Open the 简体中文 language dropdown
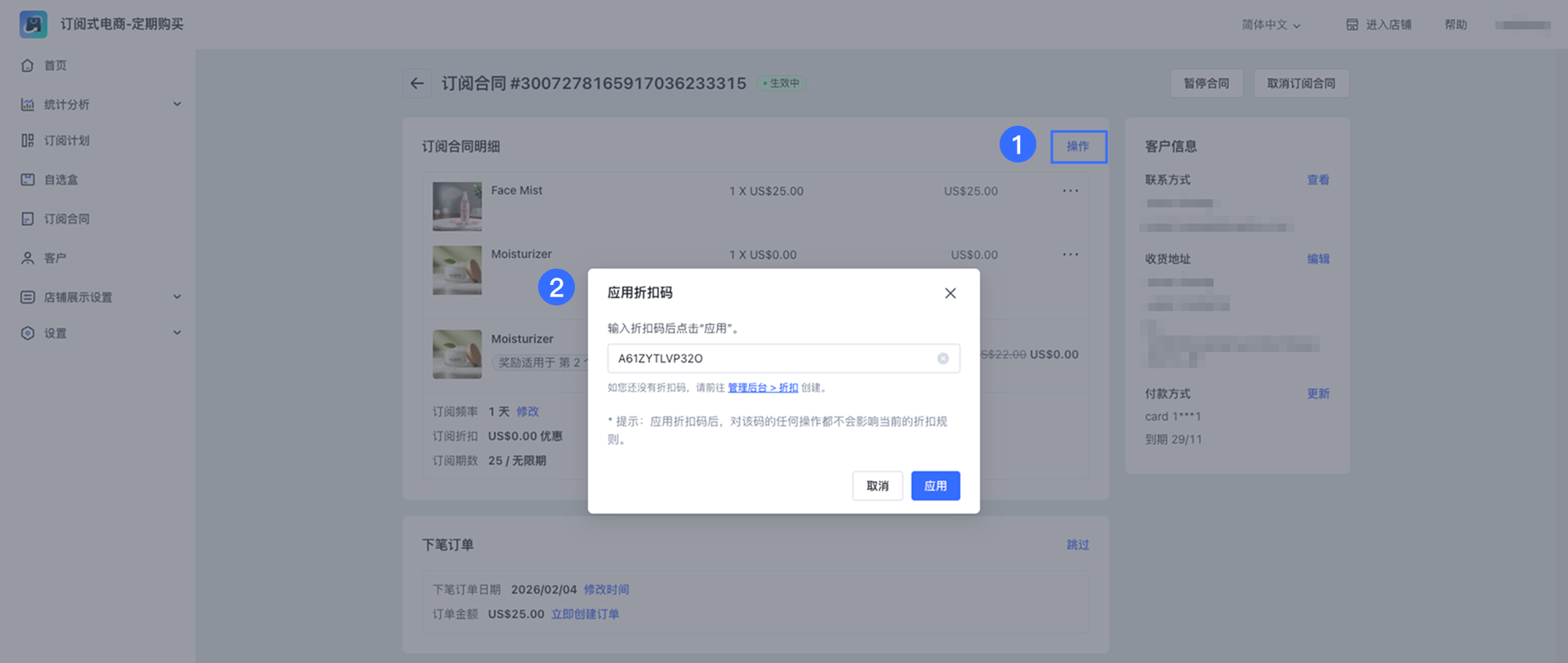The image size is (1568, 663). [1272, 25]
